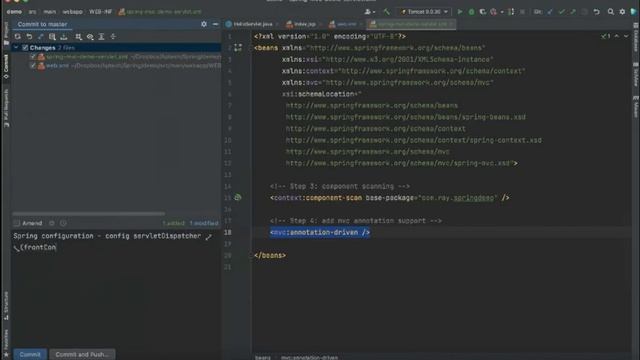Build project with the hammer icon

[x=387, y=12]
